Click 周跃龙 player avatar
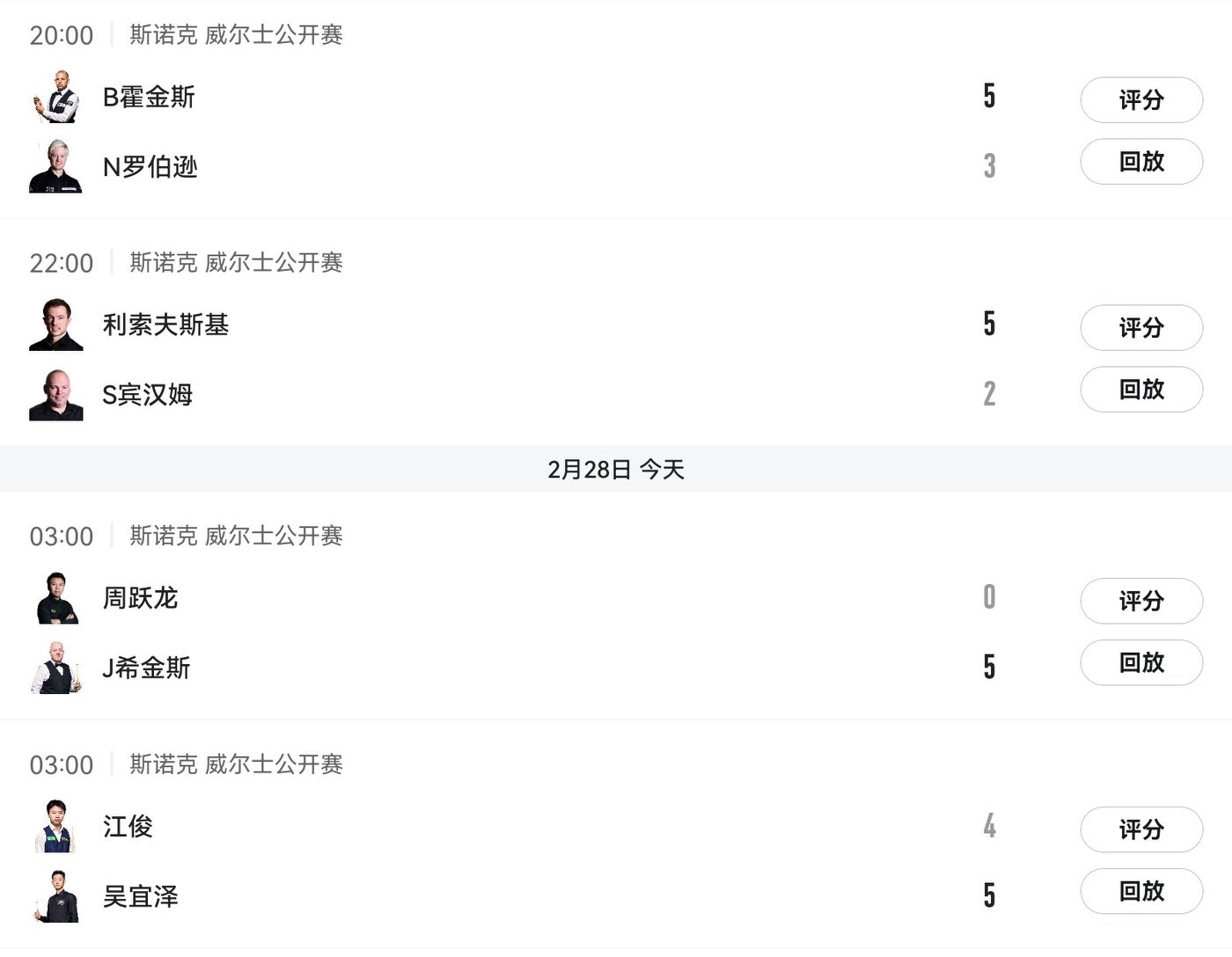The image size is (1232, 957). [56, 598]
